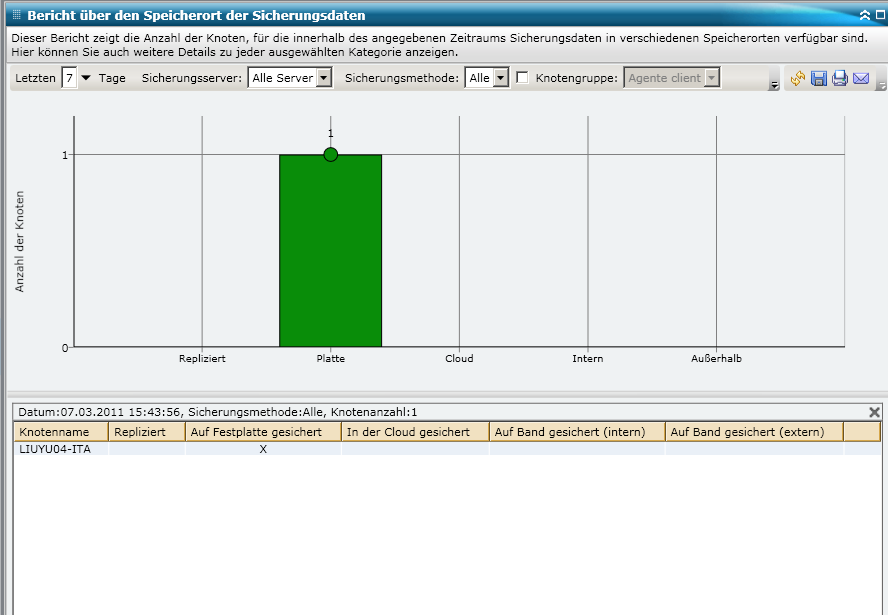Click the Außerhalb axis label
This screenshot has height=615, width=888.
pyautogui.click(x=716, y=358)
